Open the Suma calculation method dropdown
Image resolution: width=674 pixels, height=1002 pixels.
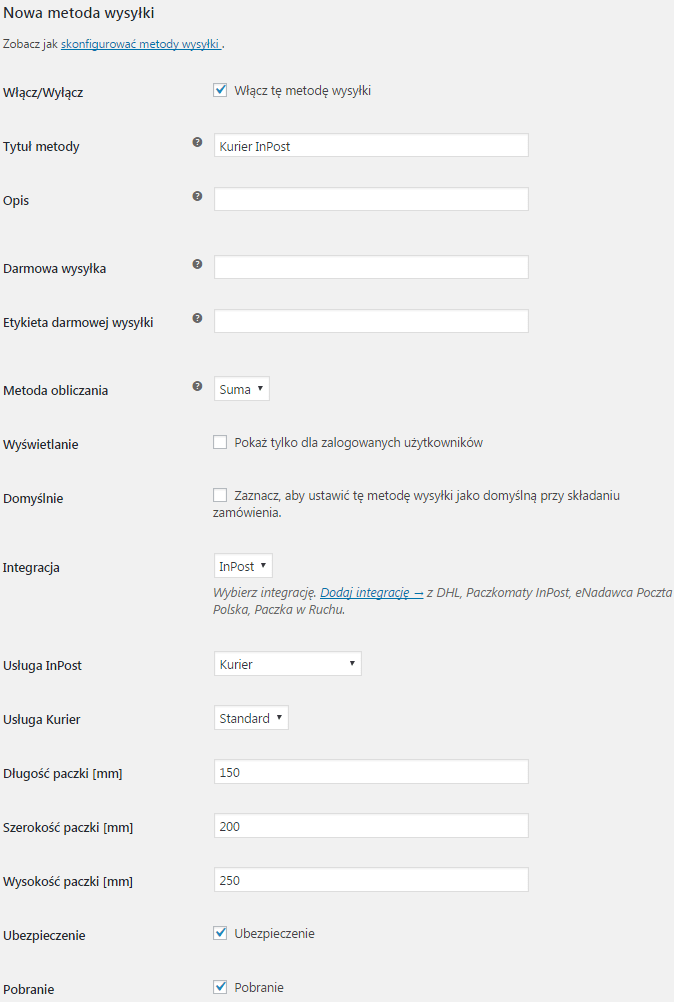241,389
